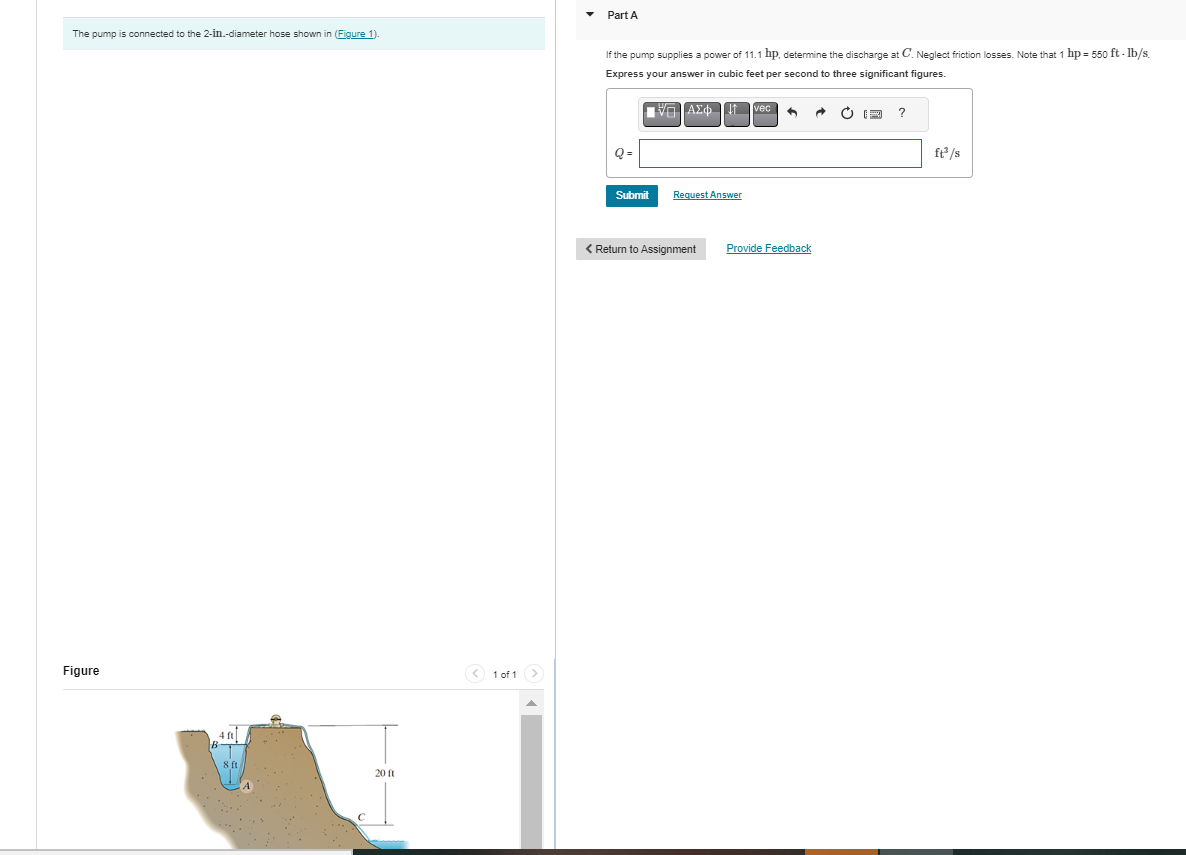Redo the last answer edit
Viewport: 1186px width, 855px height.
820,113
